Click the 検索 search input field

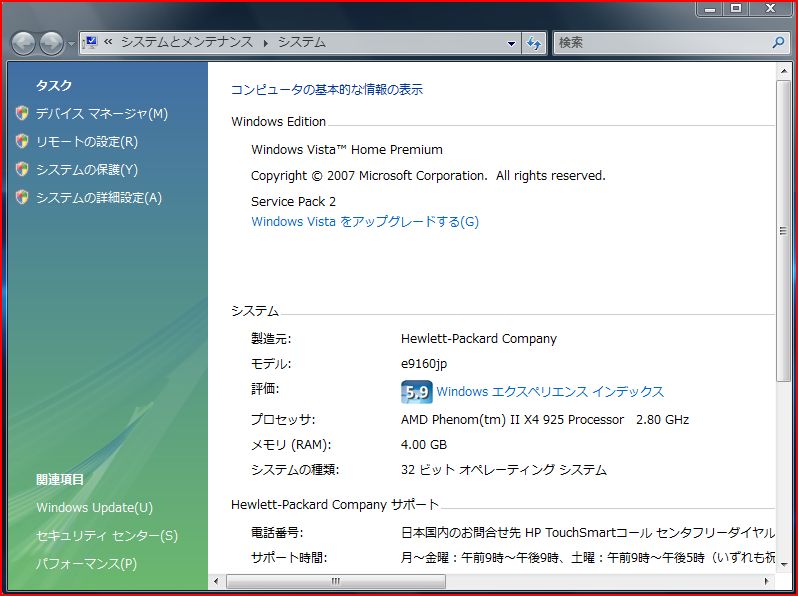point(660,43)
